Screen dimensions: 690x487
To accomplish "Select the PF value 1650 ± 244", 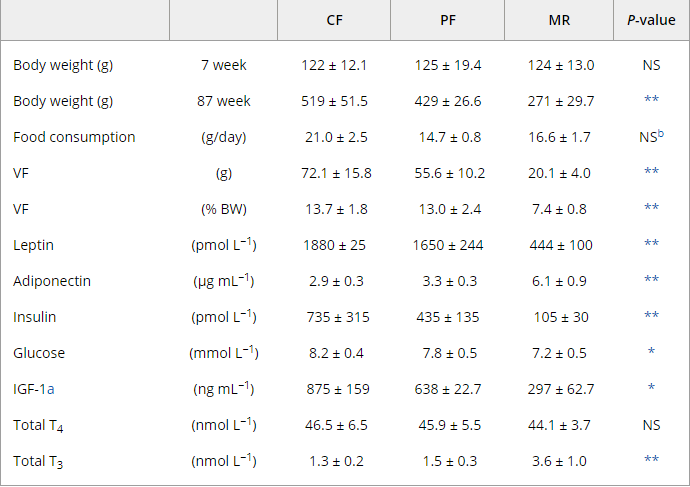I will 447,245.
